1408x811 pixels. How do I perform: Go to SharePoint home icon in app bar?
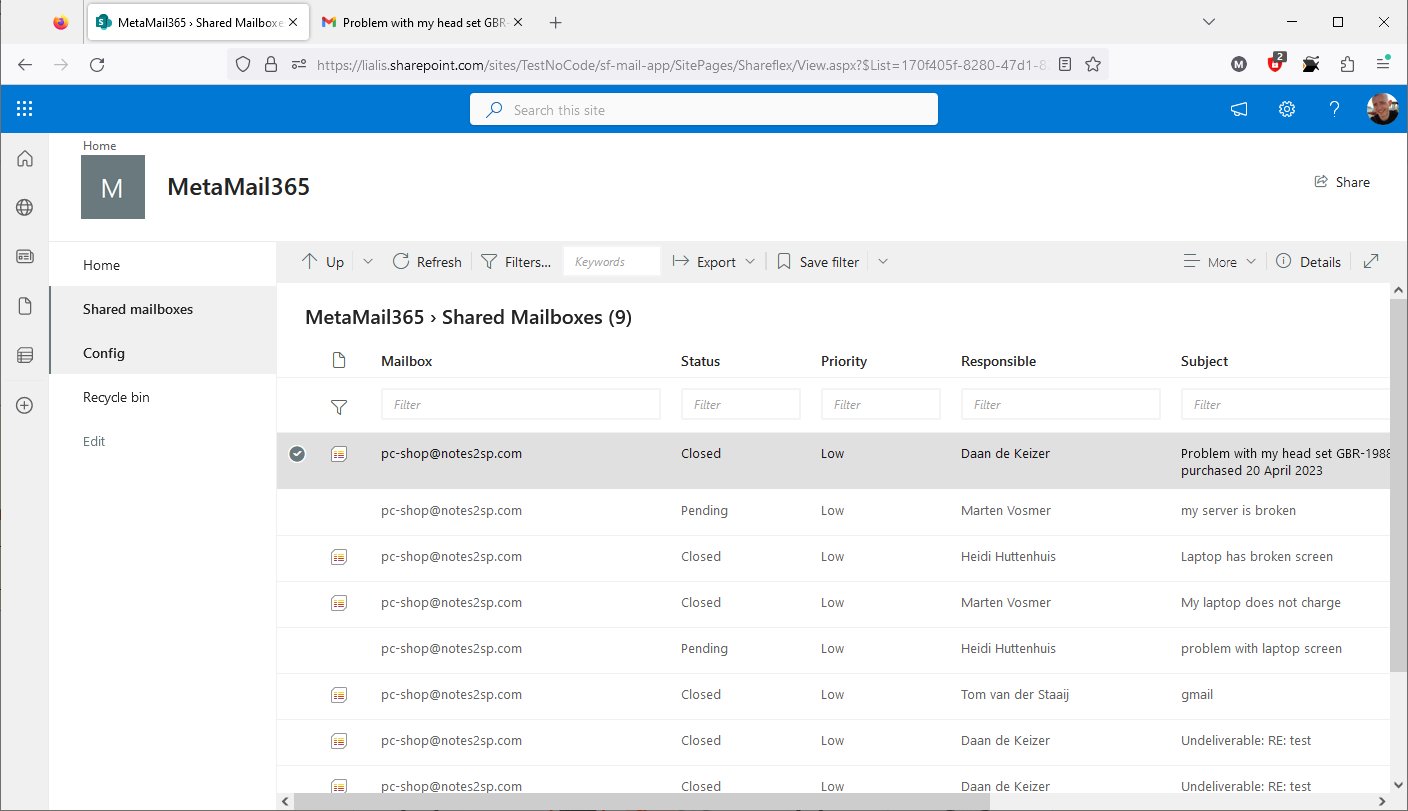pyautogui.click(x=25, y=158)
